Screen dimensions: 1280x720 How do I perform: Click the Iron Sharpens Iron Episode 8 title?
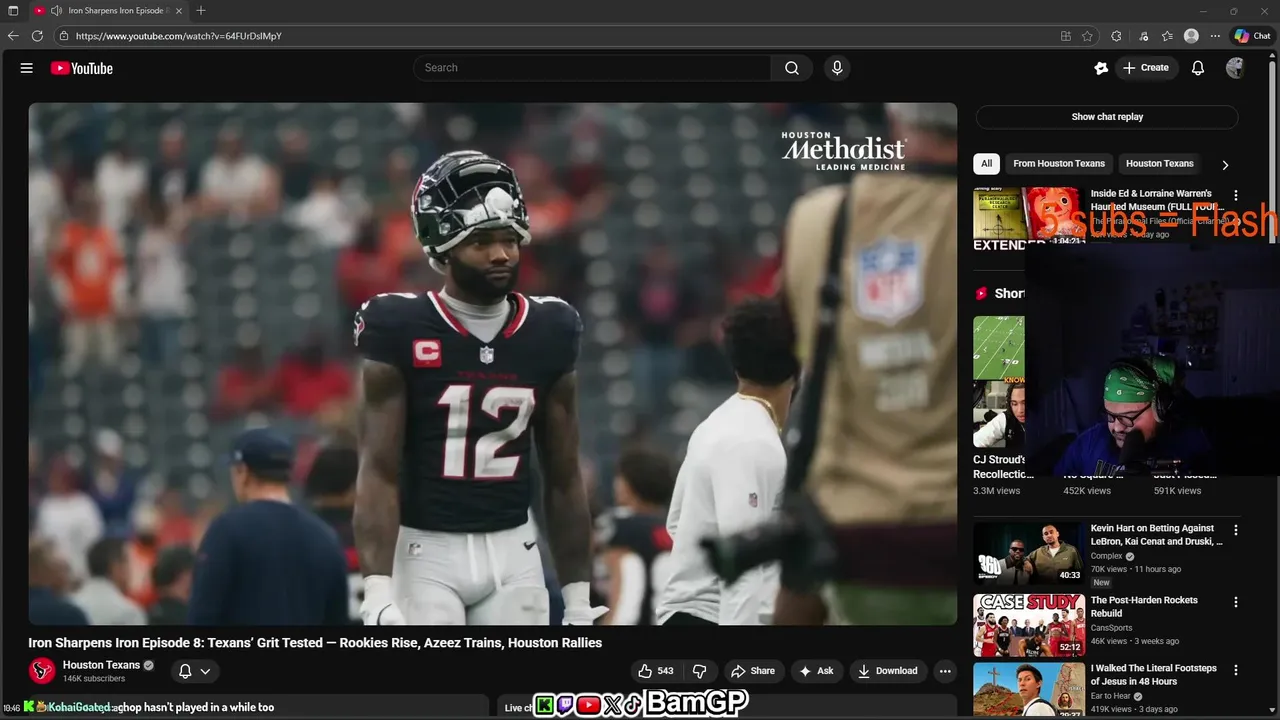click(315, 643)
